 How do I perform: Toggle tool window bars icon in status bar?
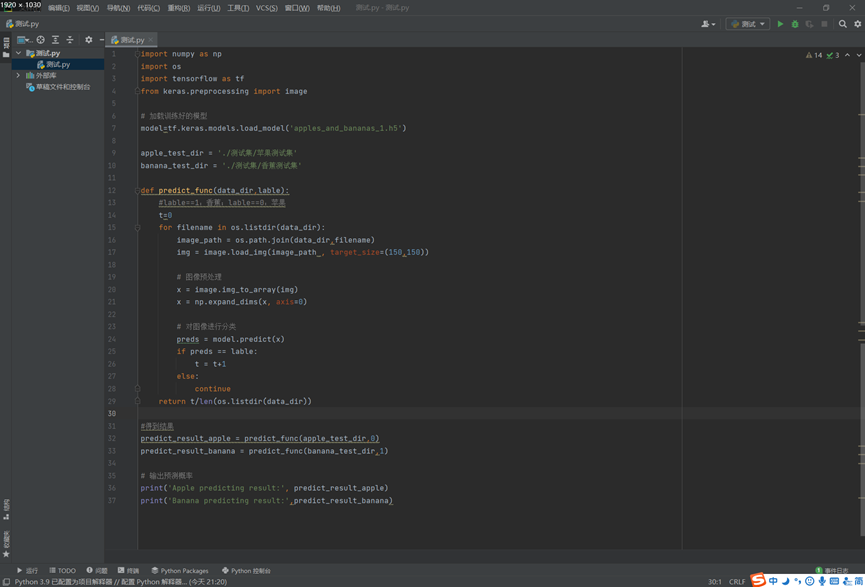click(x=6, y=581)
